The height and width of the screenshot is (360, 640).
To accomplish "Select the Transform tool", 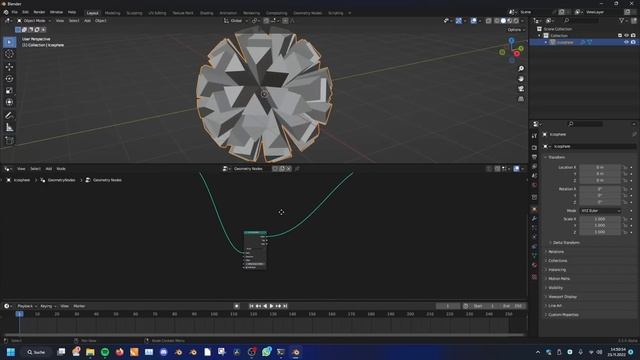I will (x=9, y=102).
